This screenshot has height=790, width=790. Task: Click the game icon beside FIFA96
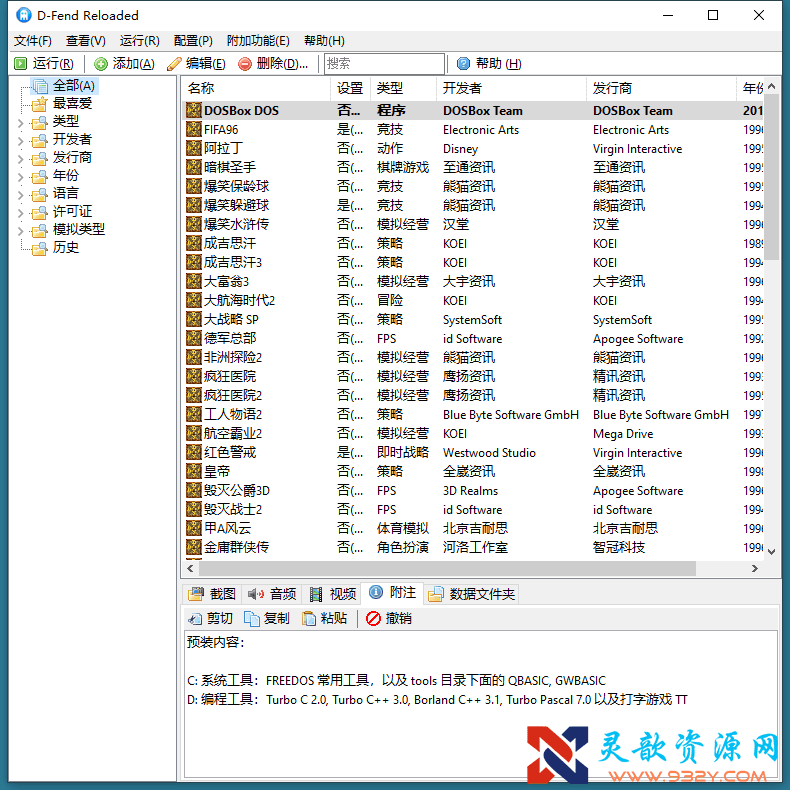point(194,129)
